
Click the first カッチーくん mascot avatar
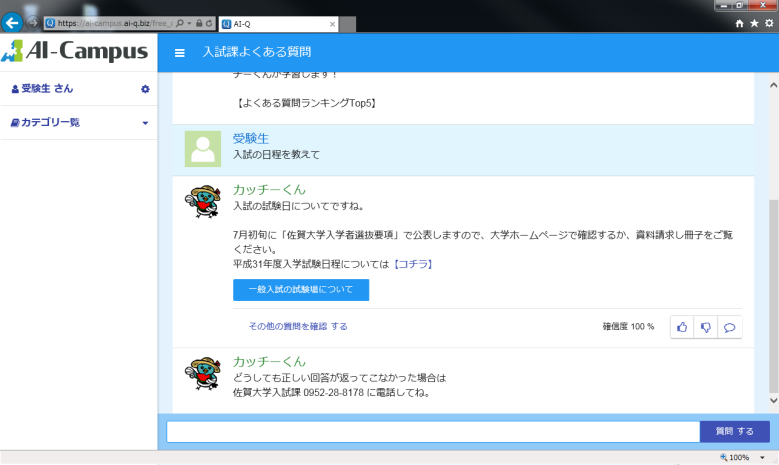tap(203, 201)
